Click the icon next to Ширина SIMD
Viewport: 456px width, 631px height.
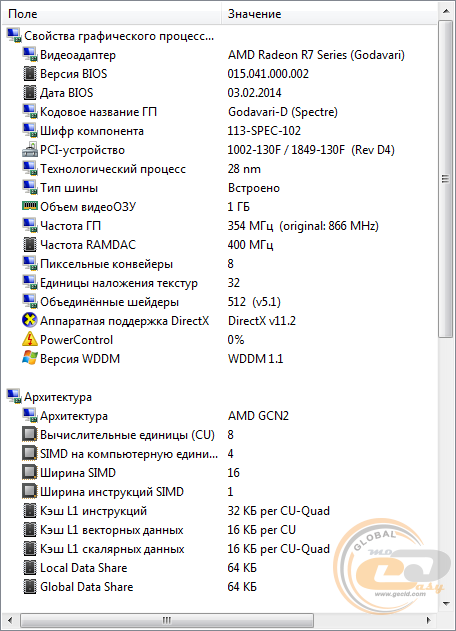pos(30,472)
